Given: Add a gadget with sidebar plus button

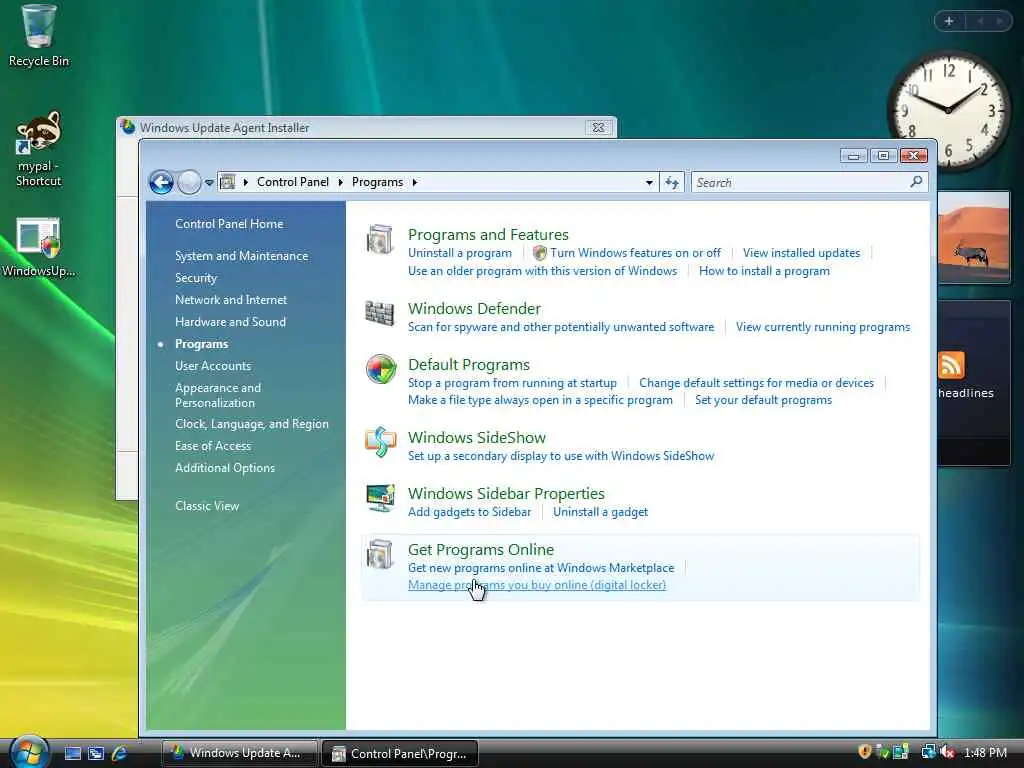Looking at the screenshot, I should (949, 22).
